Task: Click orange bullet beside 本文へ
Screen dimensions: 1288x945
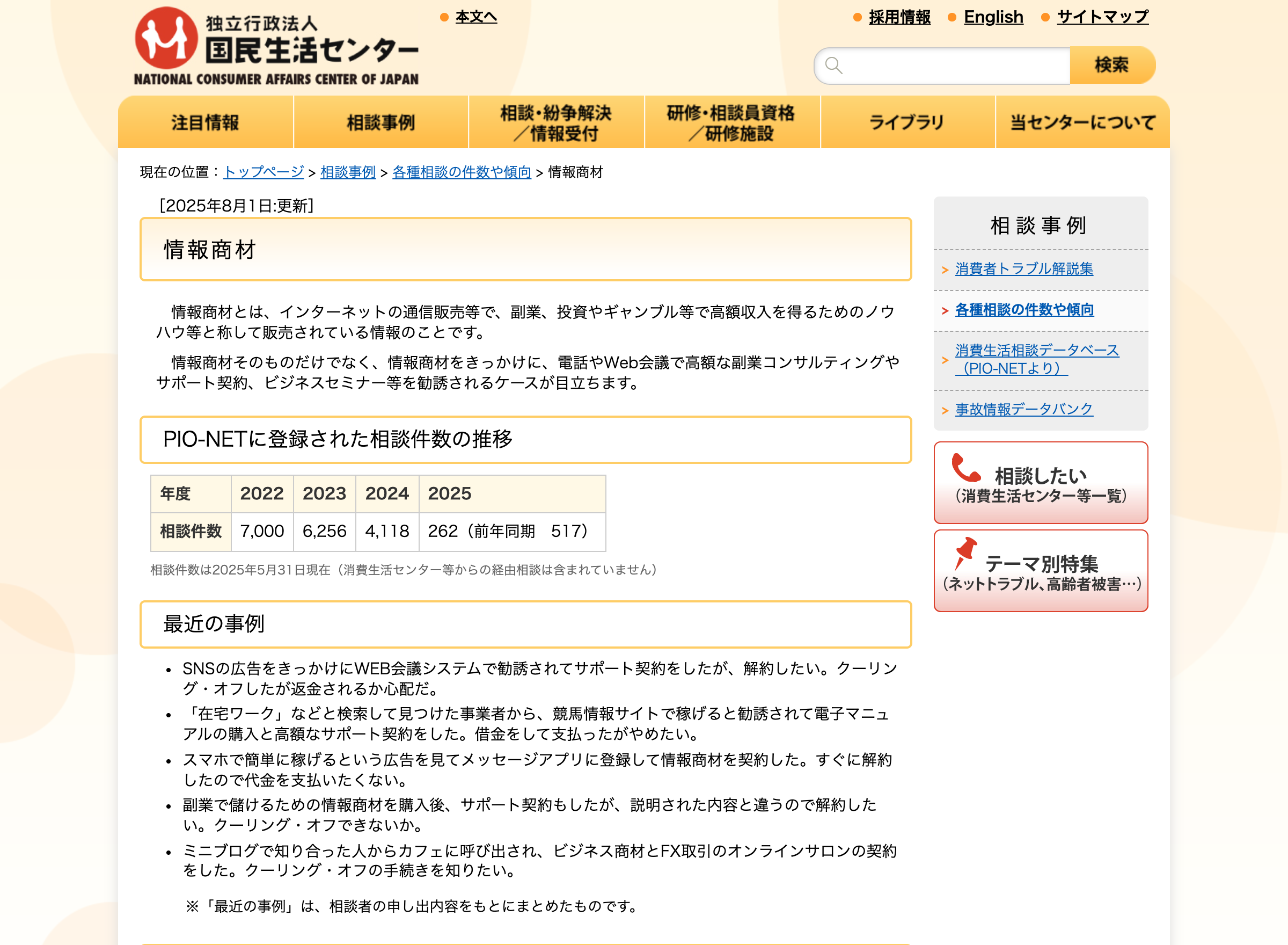Action: click(444, 18)
